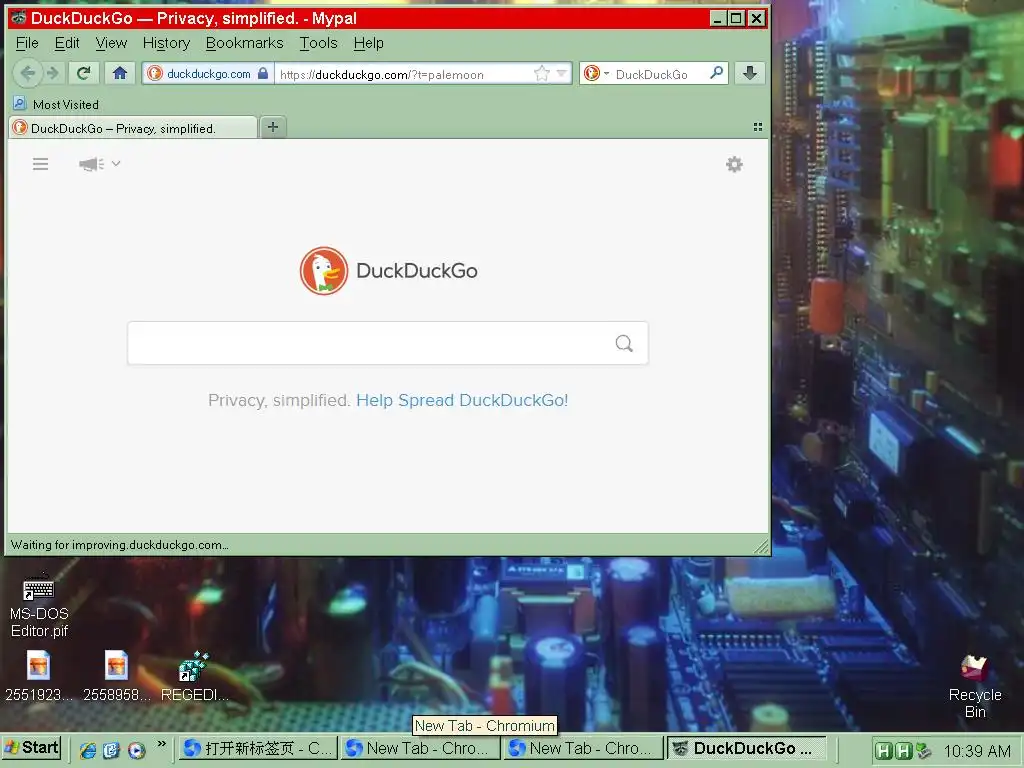
Task: Open the search engine selector dropdown
Action: click(596, 73)
